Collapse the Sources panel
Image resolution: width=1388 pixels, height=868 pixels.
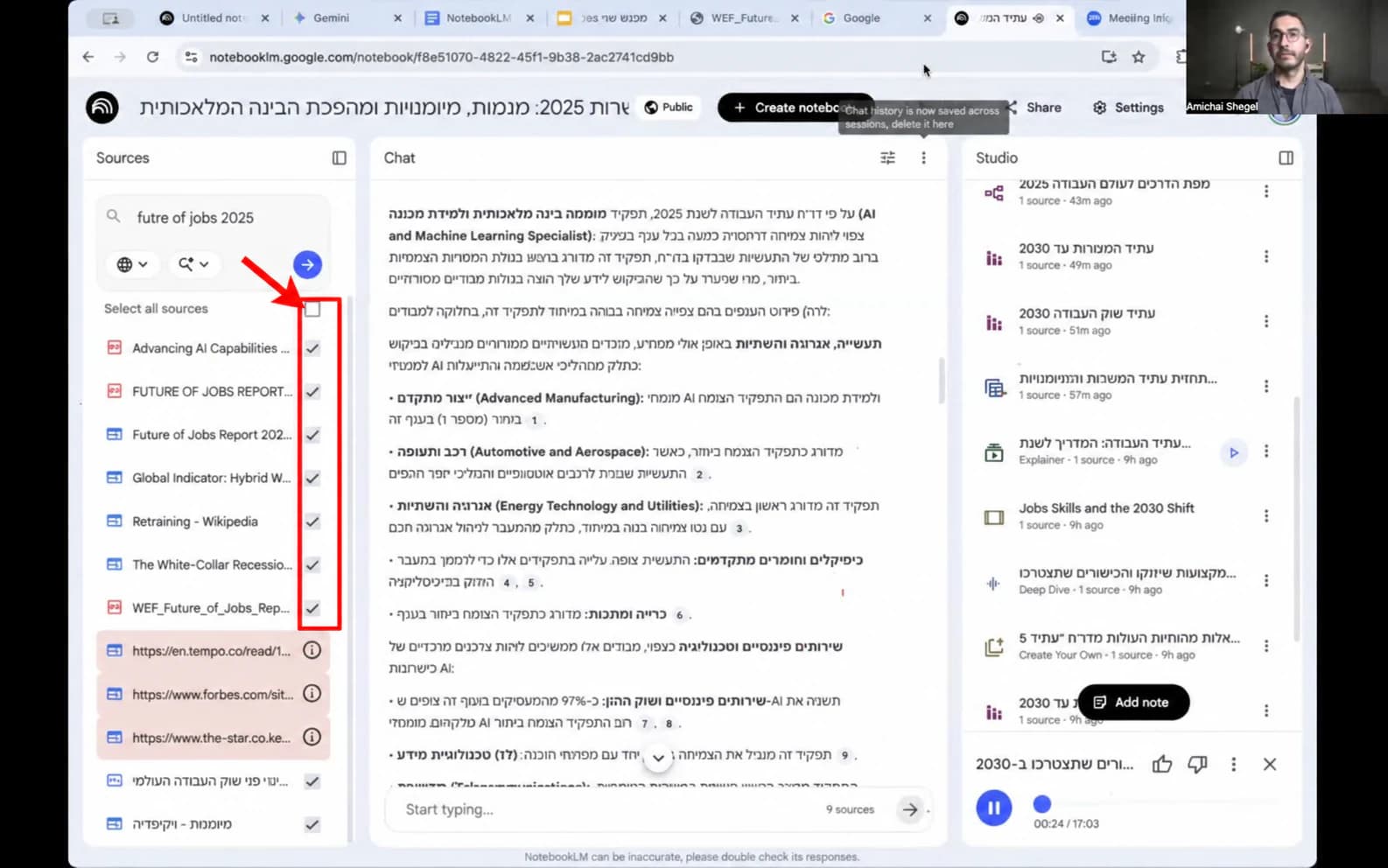point(339,158)
